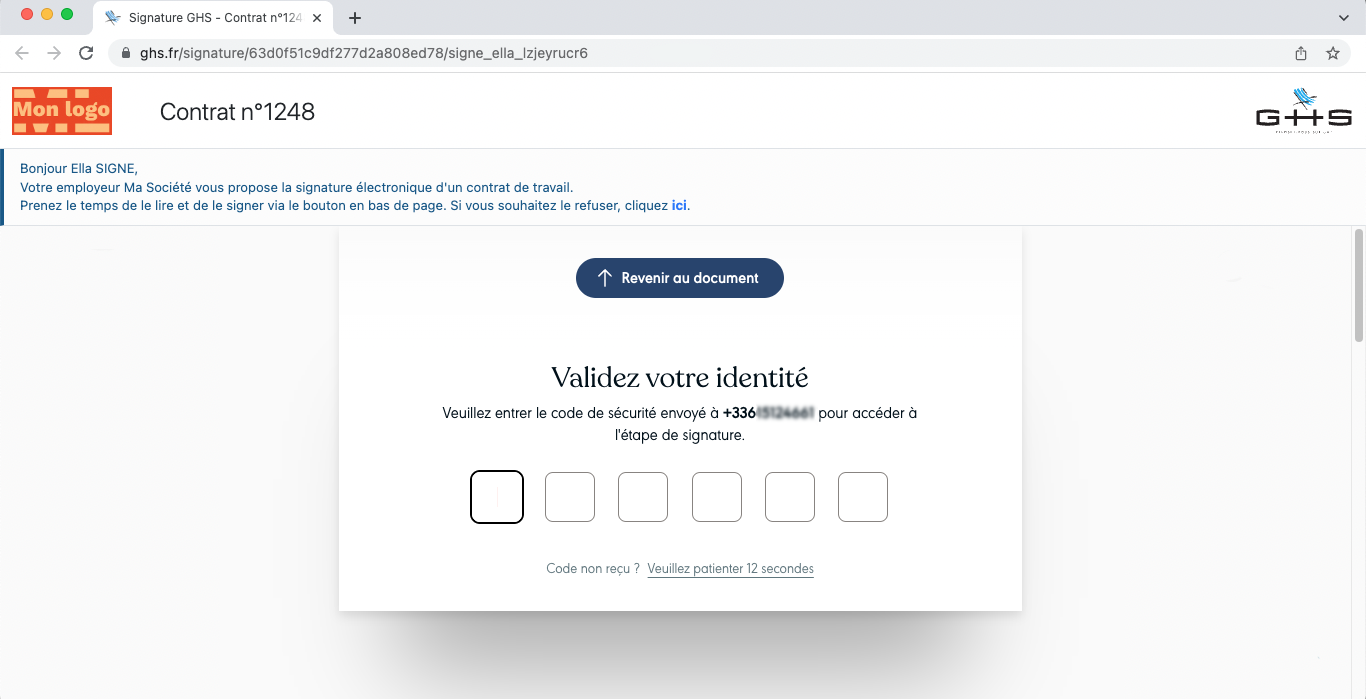Click the GHS logo at top right

(x=1303, y=111)
